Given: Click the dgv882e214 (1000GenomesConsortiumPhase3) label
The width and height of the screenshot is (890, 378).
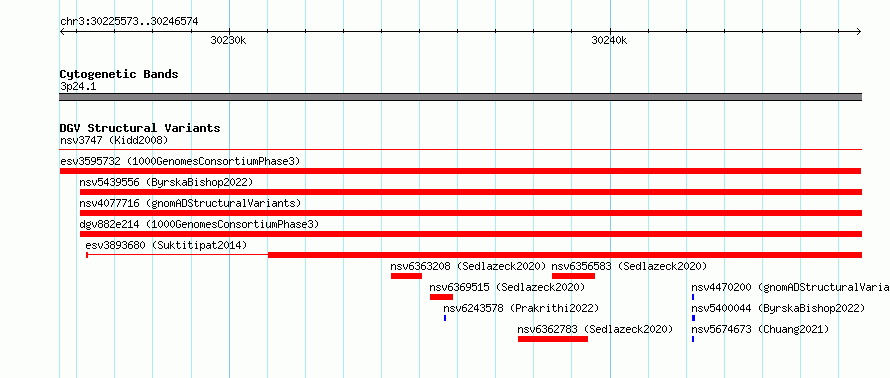Looking at the screenshot, I should tap(199, 224).
